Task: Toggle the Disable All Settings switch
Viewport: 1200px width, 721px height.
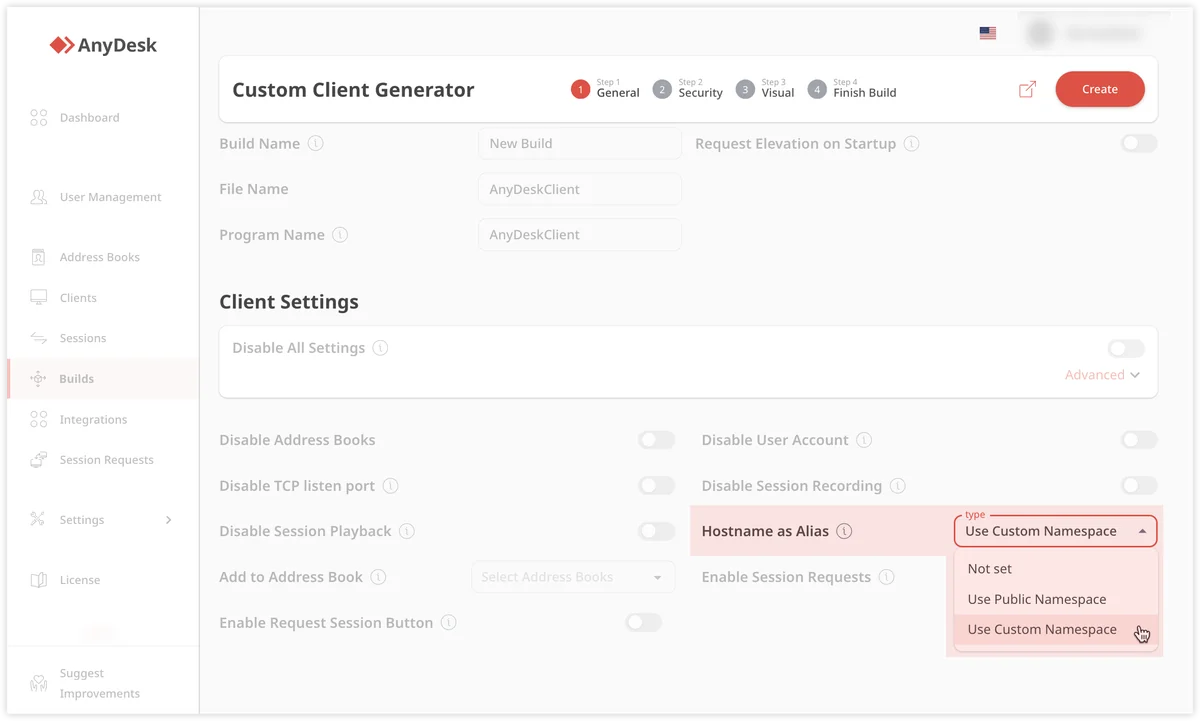Action: coord(1126,348)
